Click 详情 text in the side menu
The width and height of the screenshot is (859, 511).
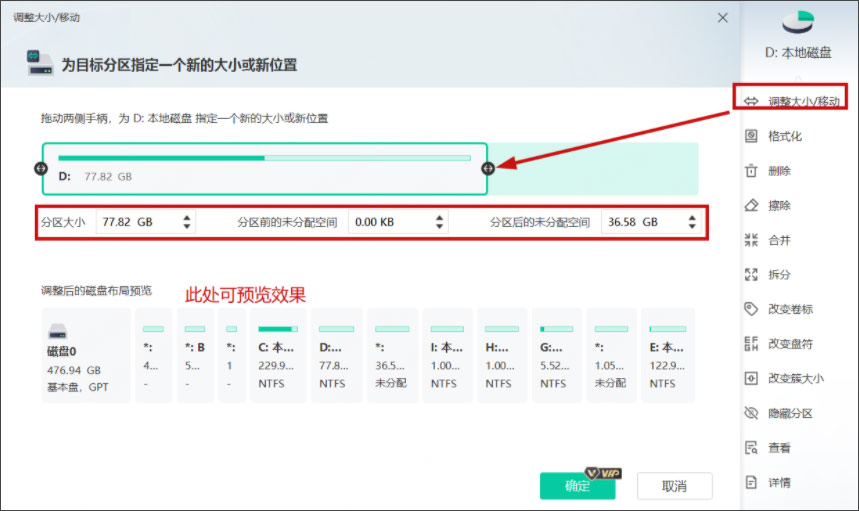[x=779, y=483]
